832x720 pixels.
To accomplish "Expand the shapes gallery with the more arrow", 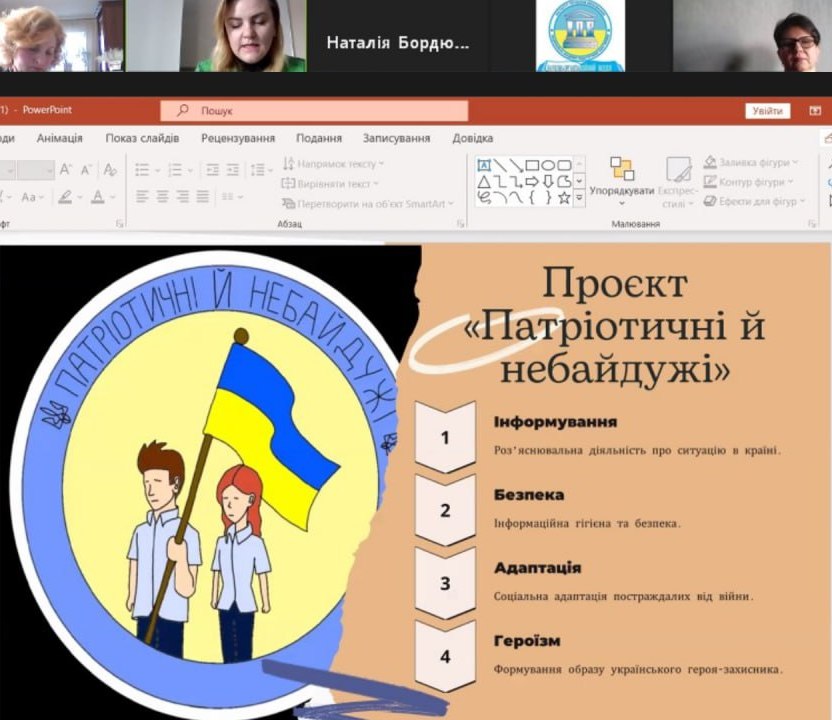I will [579, 197].
